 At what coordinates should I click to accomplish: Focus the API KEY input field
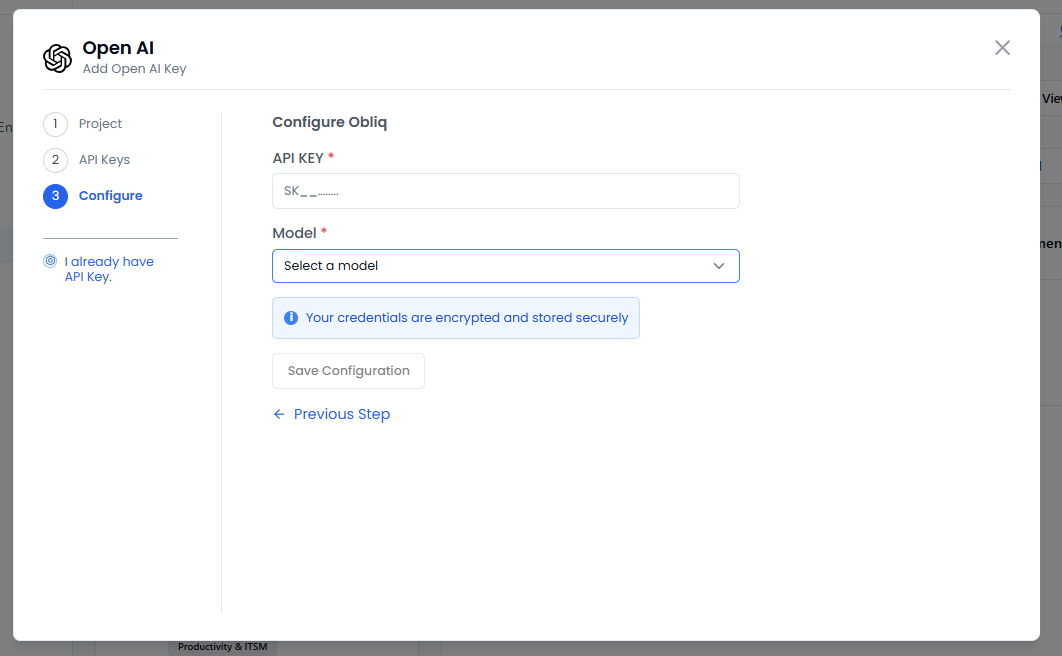coord(505,191)
